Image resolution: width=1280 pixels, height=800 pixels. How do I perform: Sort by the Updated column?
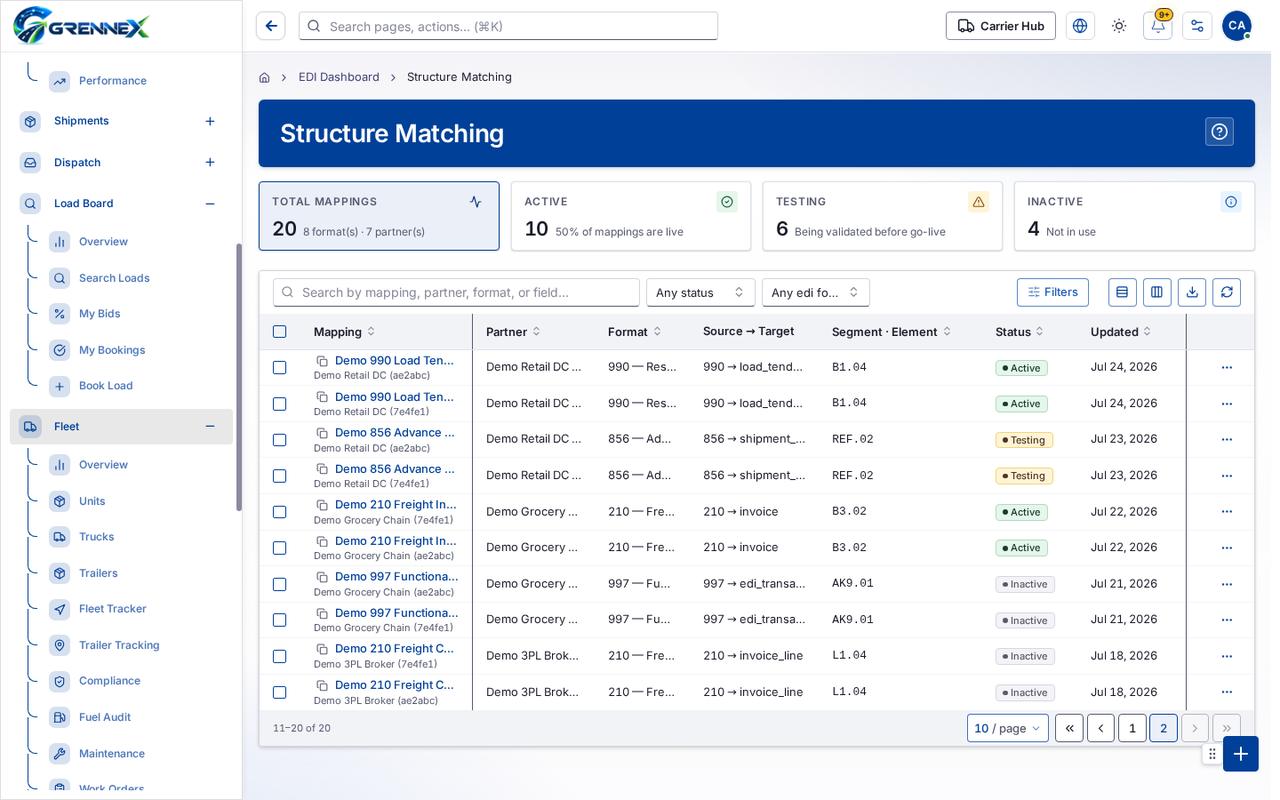(1121, 332)
